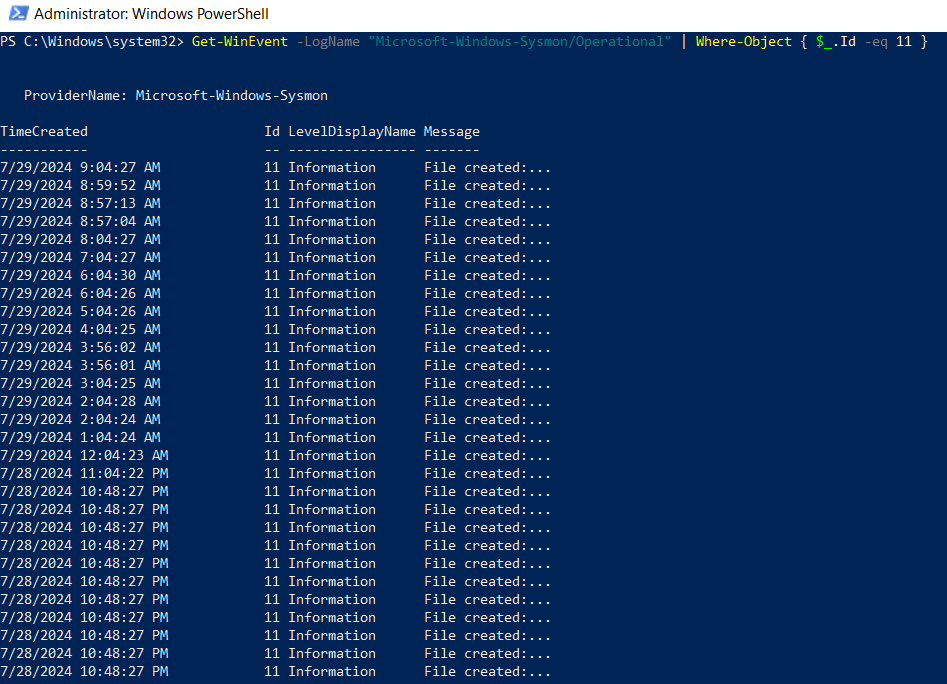Screen dimensions: 947x684
Task: Click the '7/29/2024 8:57:13 AM' timestamp
Action: (x=80, y=203)
